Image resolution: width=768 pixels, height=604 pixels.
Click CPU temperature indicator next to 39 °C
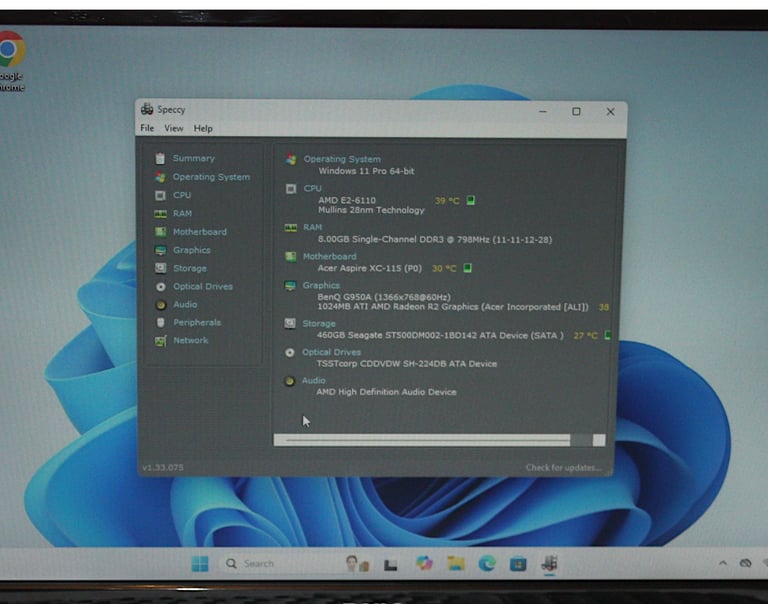[x=471, y=200]
